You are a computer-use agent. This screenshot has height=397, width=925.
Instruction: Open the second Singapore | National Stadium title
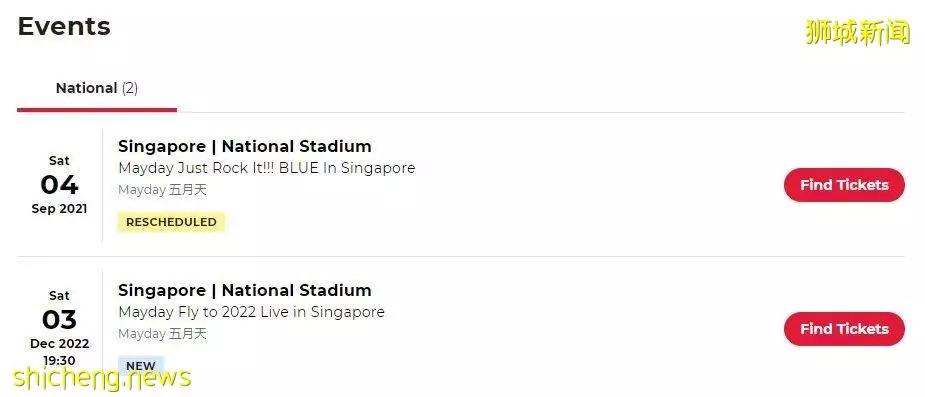tap(245, 290)
